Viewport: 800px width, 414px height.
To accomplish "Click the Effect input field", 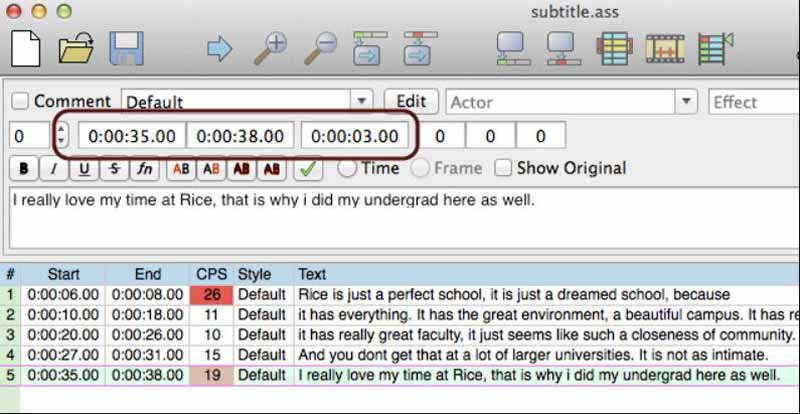I will point(754,102).
